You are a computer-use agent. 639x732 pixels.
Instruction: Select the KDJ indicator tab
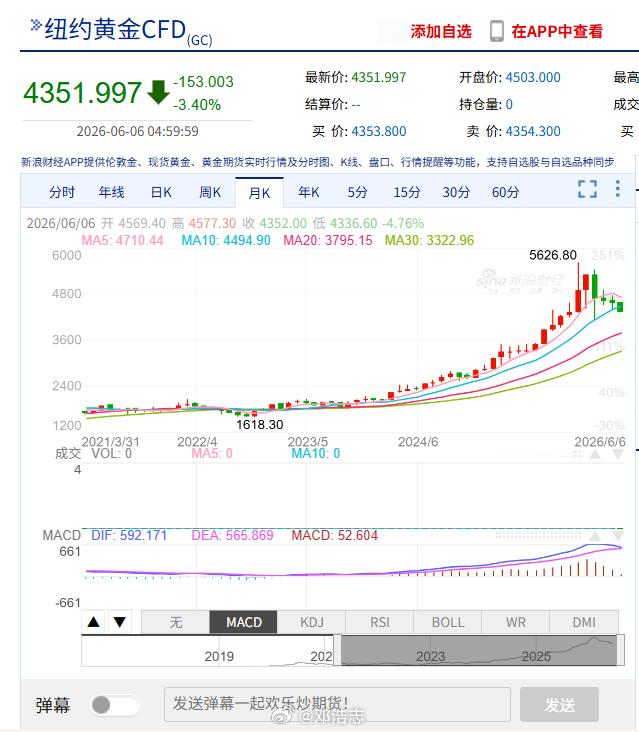tap(311, 622)
